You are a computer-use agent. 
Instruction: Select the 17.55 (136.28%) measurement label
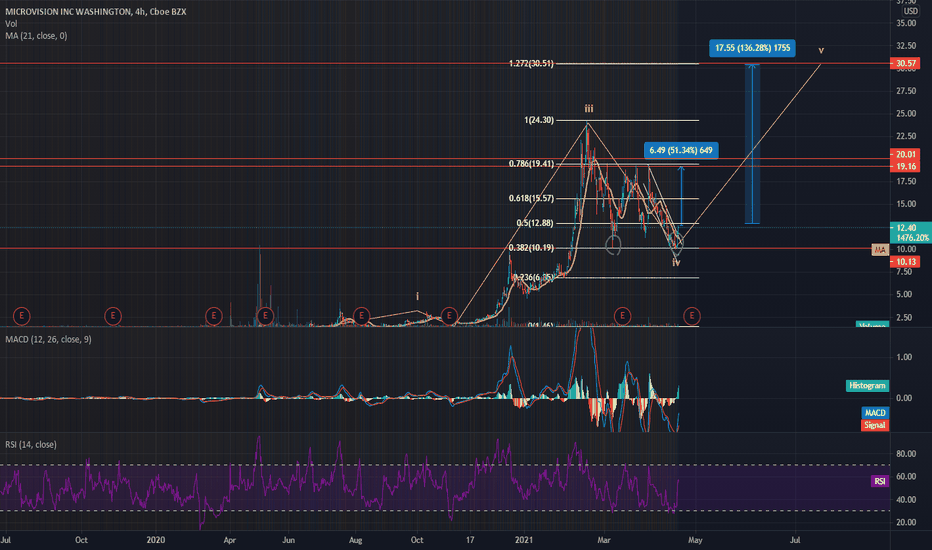(x=752, y=48)
